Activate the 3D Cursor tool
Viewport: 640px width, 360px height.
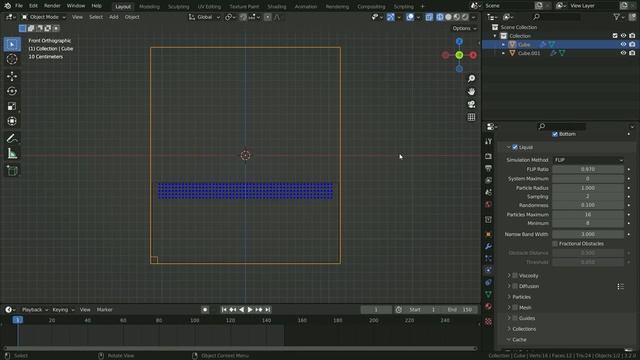tap(12, 59)
